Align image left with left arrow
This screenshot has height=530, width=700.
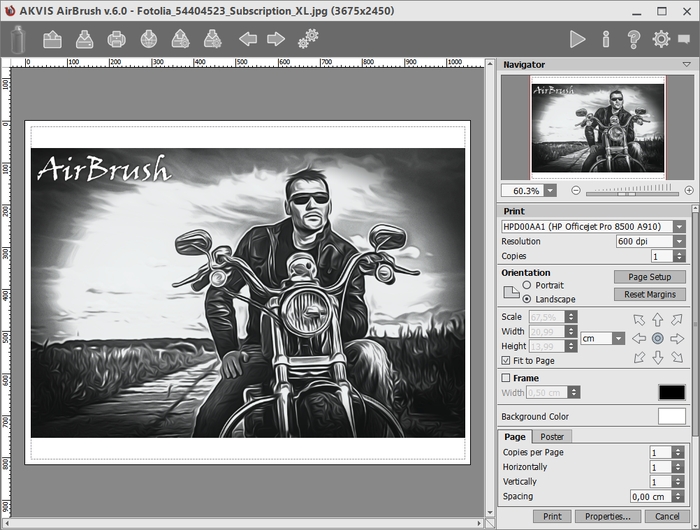[x=639, y=338]
